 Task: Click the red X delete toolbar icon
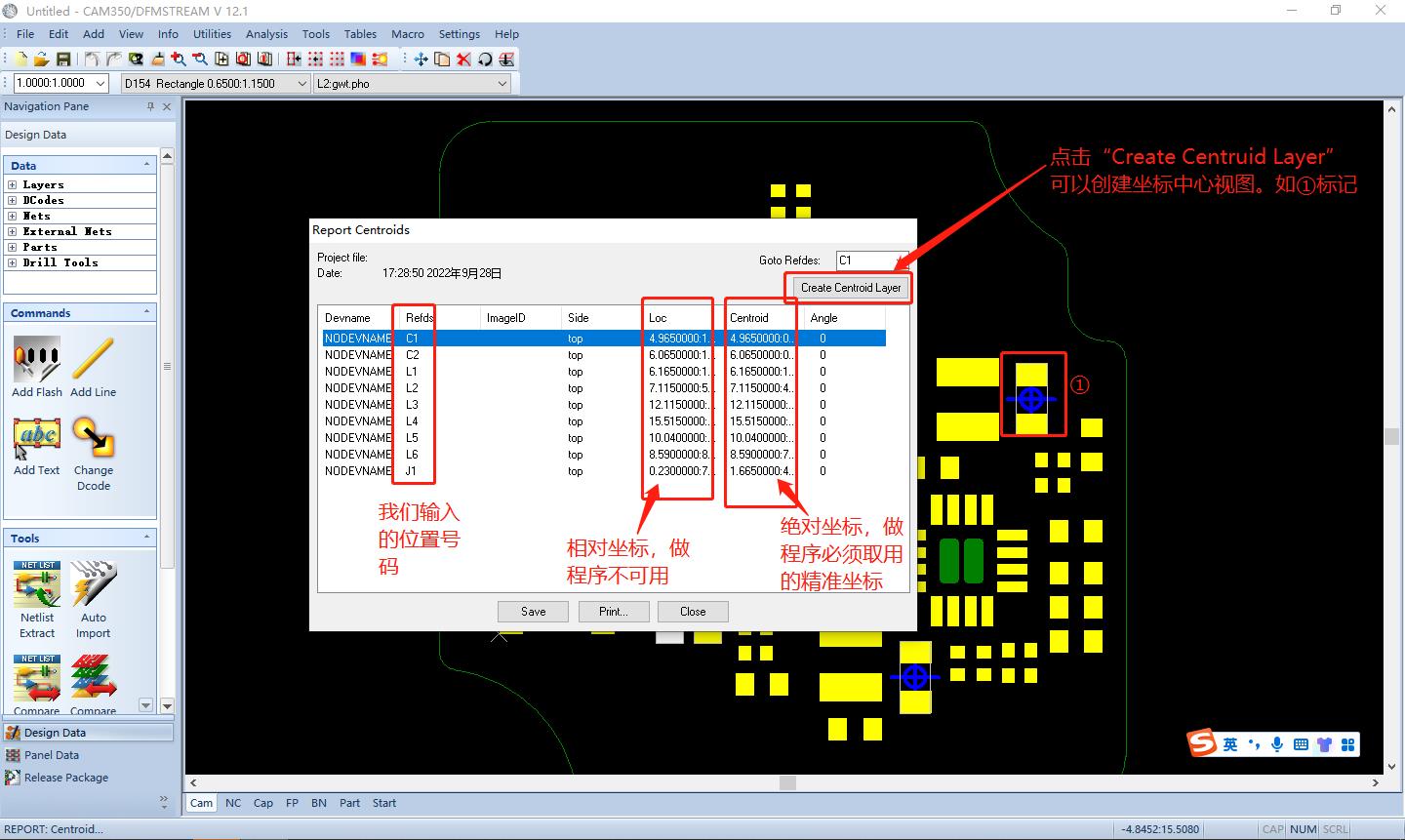tap(463, 60)
